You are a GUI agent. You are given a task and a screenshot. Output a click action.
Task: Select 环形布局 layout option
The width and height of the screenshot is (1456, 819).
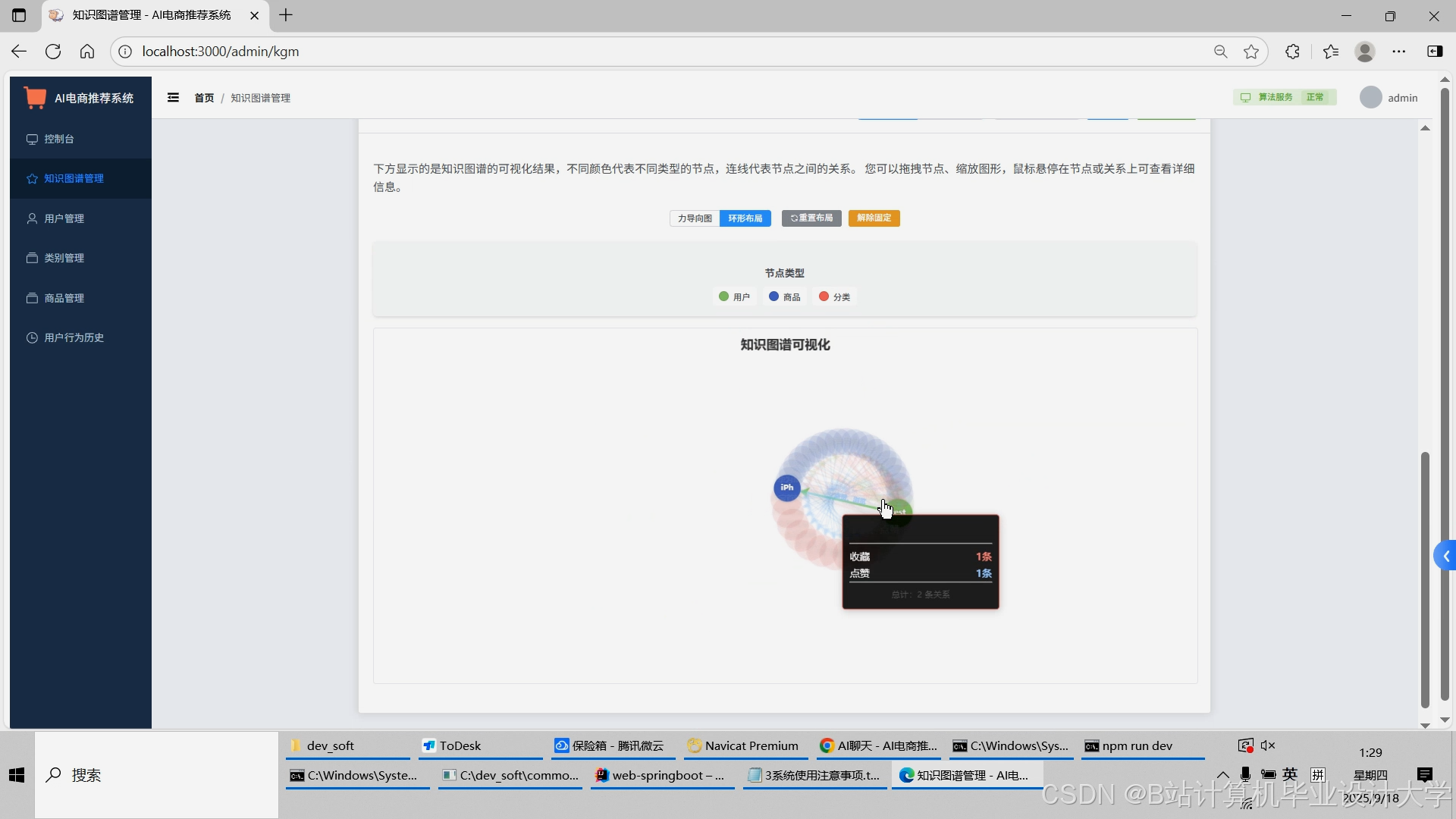[x=745, y=218]
